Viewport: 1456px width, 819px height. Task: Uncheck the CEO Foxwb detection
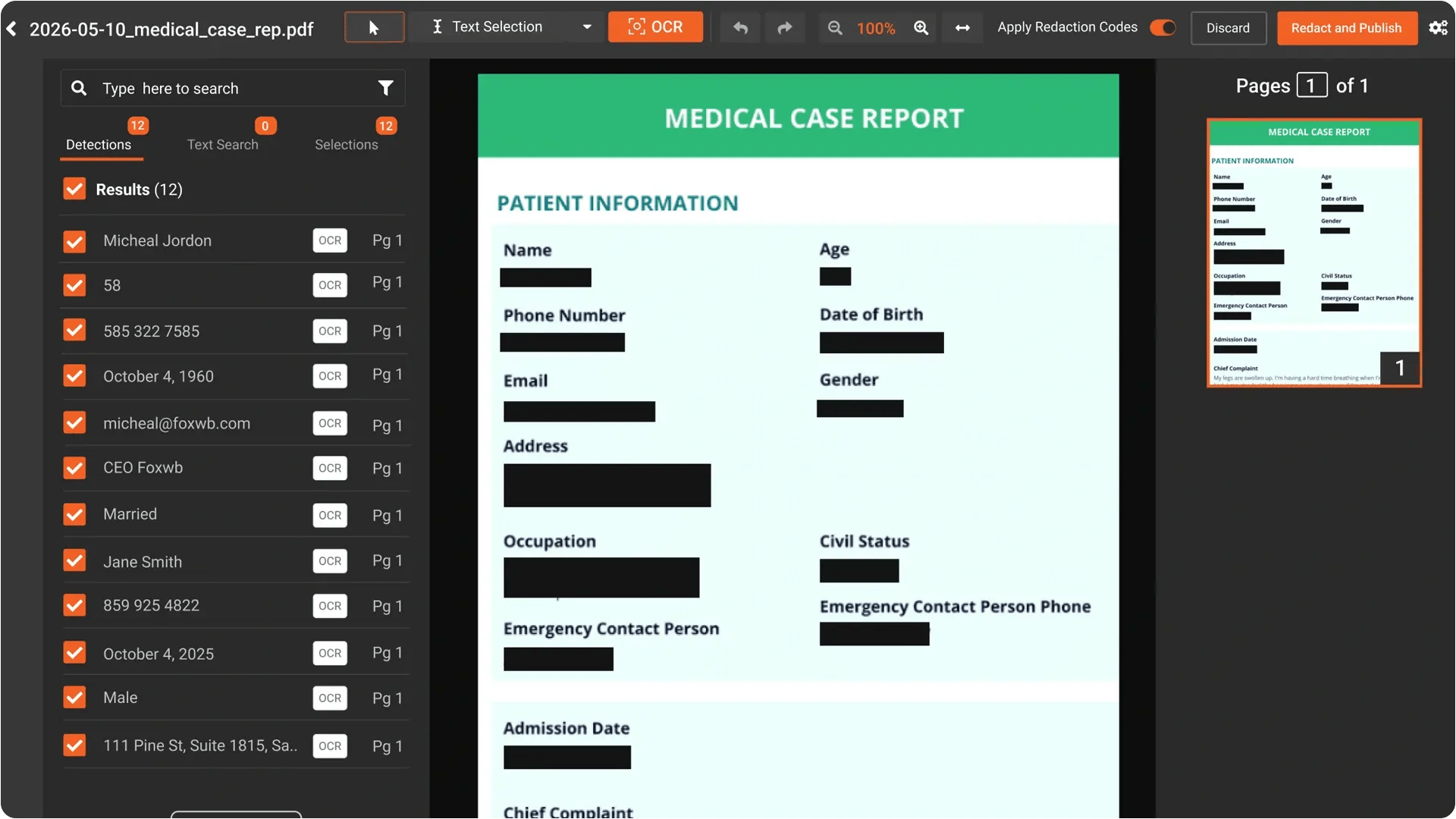[74, 468]
